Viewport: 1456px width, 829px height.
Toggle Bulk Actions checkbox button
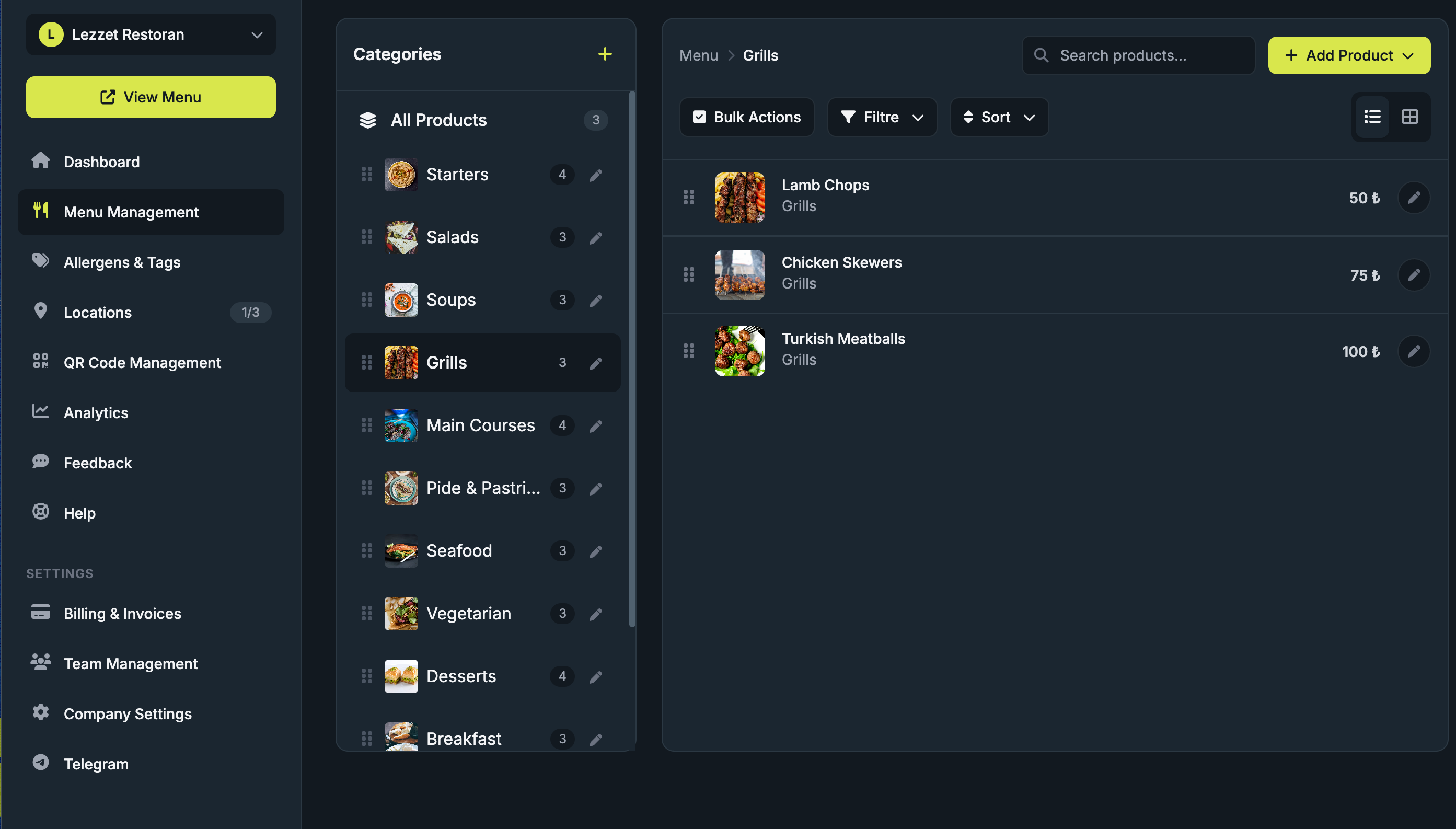(x=746, y=117)
